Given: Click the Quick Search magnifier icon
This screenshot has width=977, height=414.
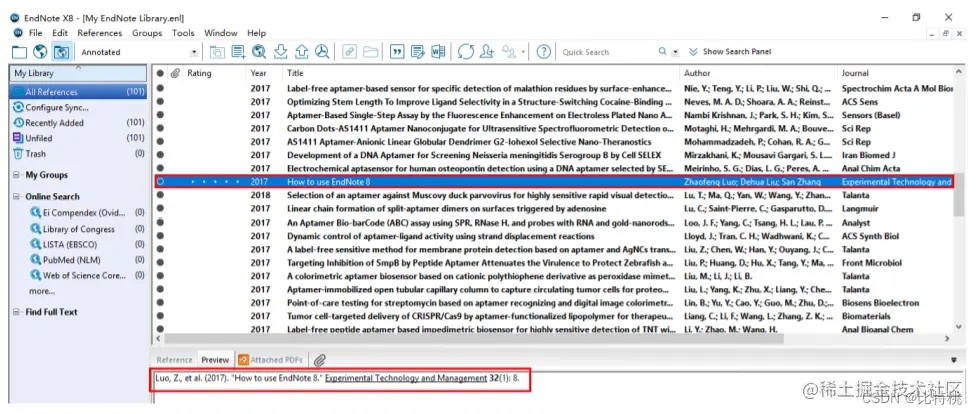Looking at the screenshot, I should tap(662, 52).
